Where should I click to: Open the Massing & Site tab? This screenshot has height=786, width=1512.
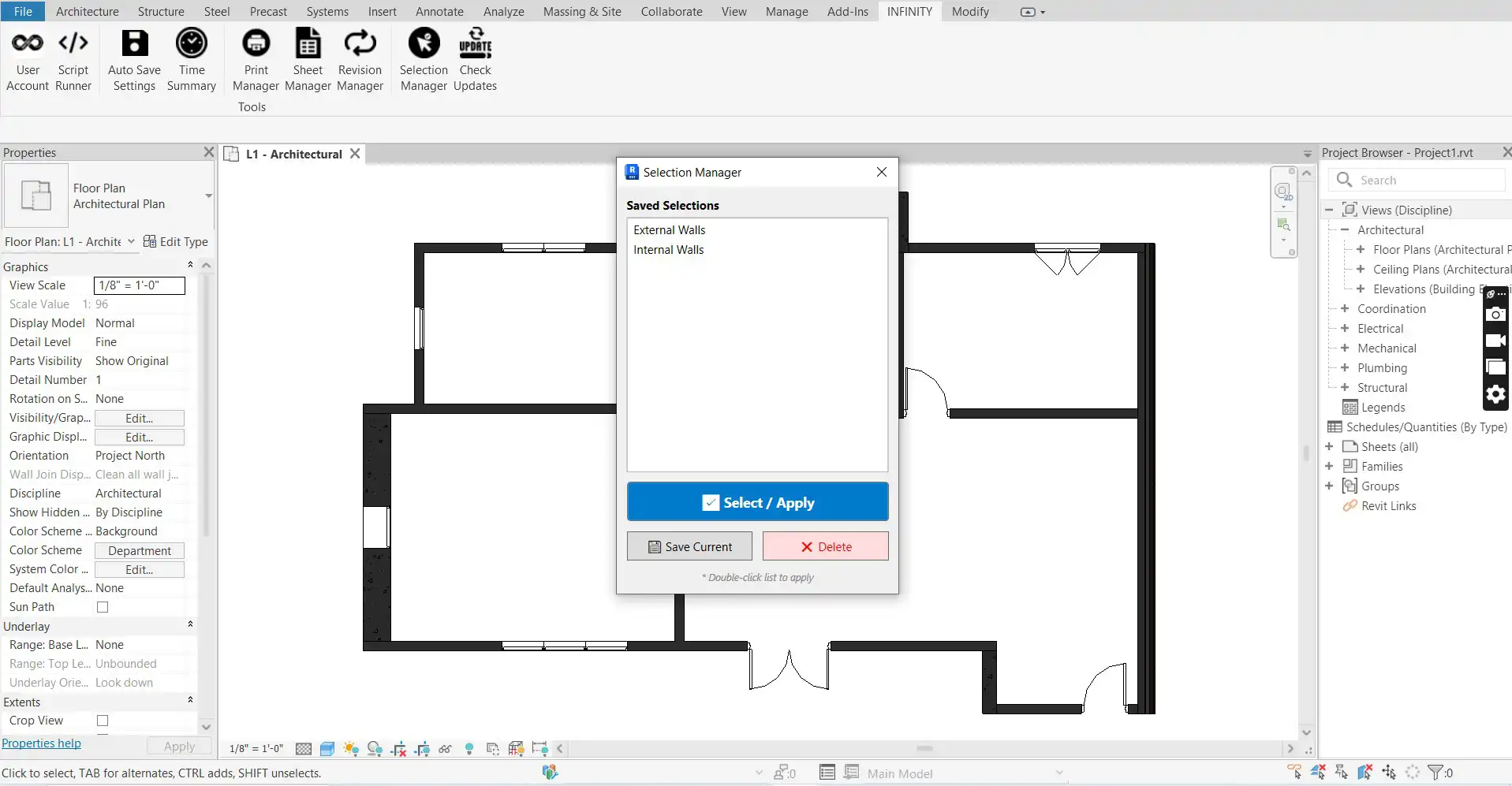point(581,12)
